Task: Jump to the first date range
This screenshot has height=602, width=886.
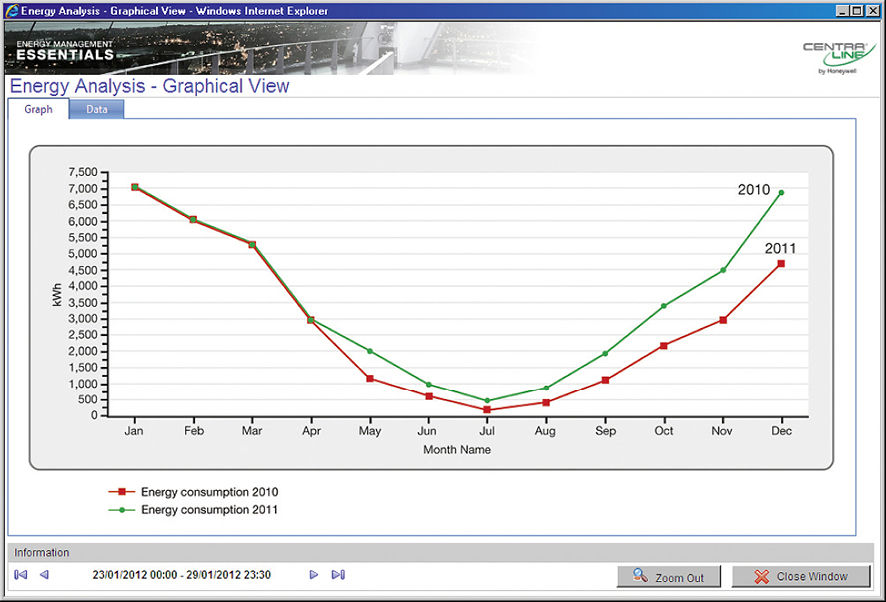Action: [x=21, y=575]
